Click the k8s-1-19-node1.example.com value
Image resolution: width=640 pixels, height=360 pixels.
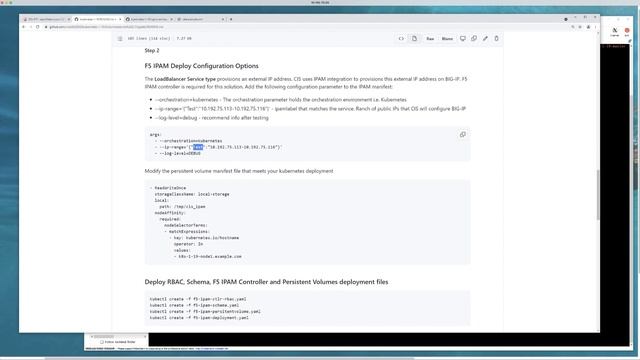tap(210, 256)
